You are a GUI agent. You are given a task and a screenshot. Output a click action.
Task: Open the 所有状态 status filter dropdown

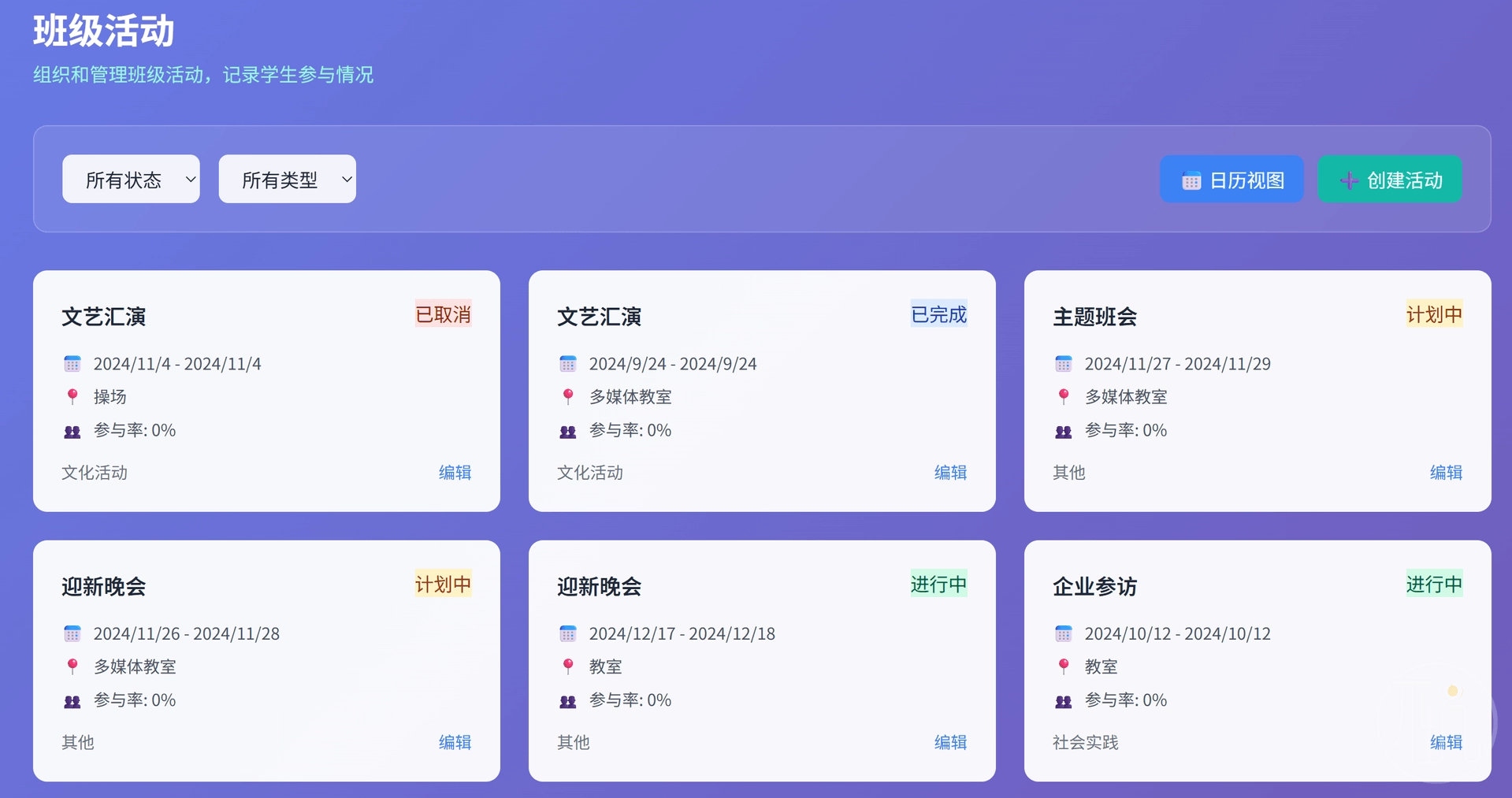click(x=131, y=180)
